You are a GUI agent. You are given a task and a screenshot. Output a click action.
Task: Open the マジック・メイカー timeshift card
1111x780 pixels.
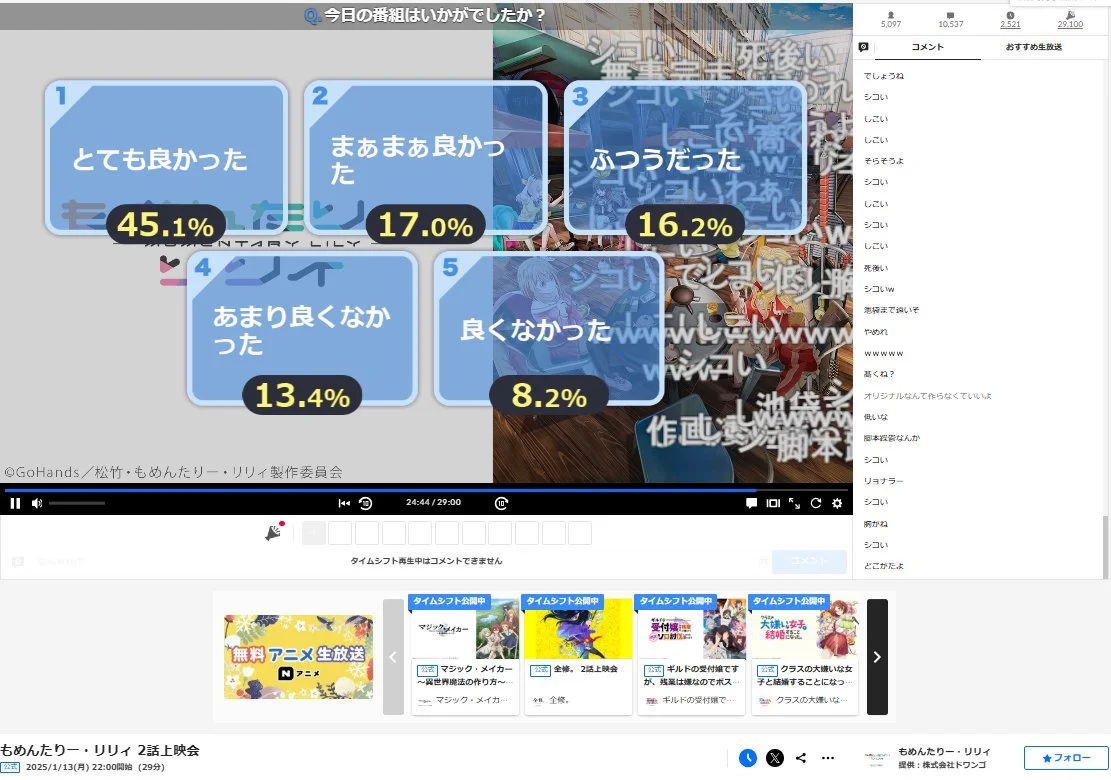click(x=465, y=655)
